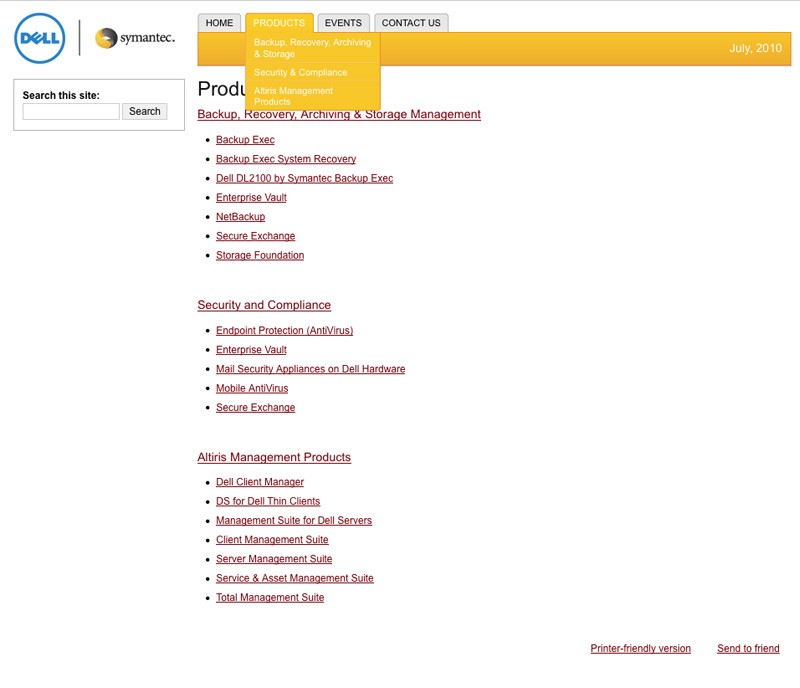Open the Altiris Management Products heading link
This screenshot has height=688, width=800.
tap(274, 457)
